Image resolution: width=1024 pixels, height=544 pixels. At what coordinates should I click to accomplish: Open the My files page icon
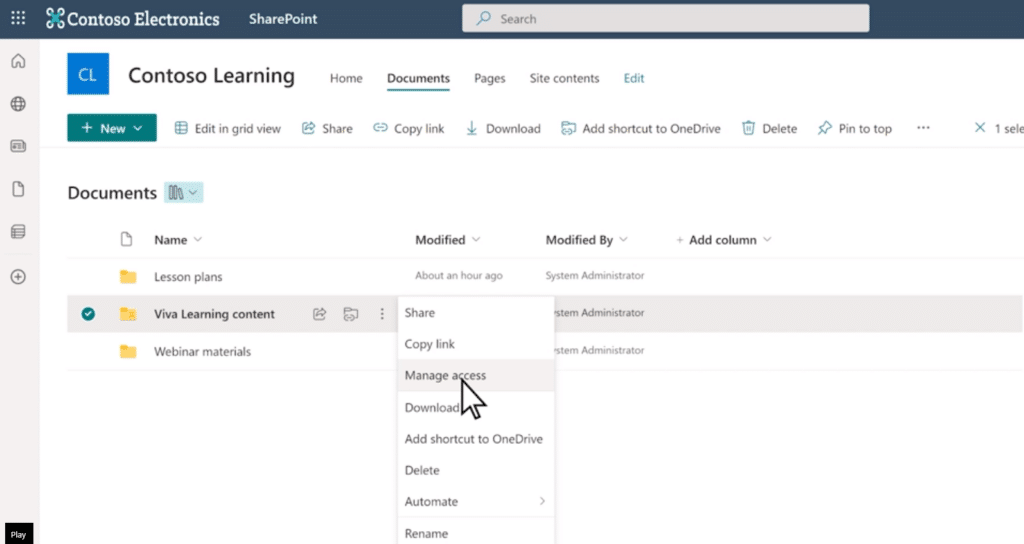(x=18, y=189)
